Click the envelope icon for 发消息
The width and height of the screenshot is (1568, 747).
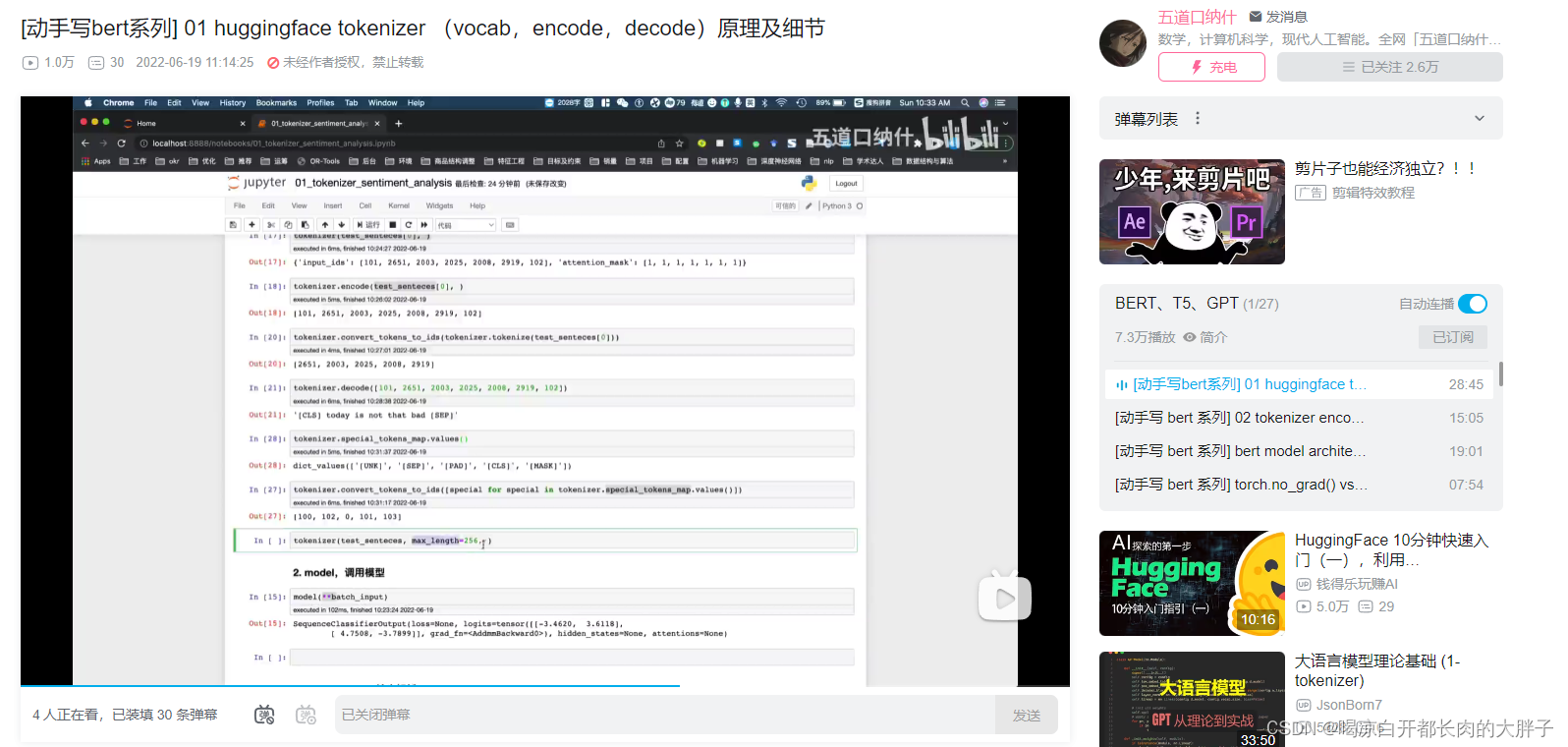pyautogui.click(x=1256, y=17)
